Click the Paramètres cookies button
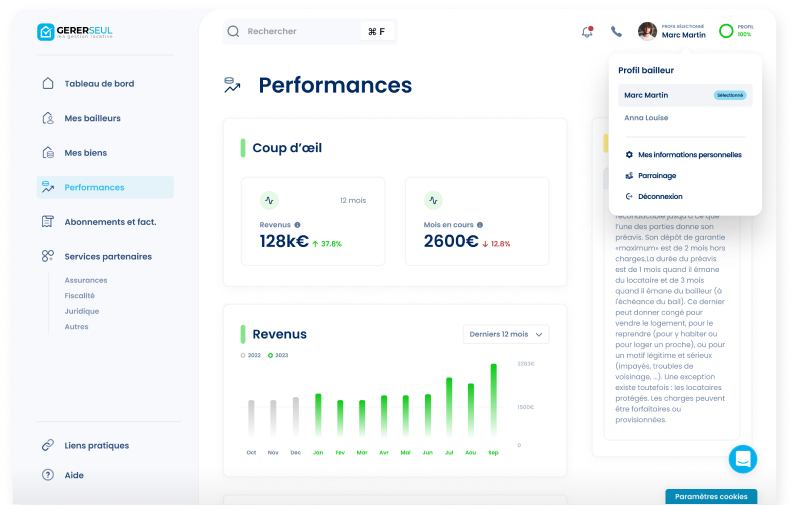The height and width of the screenshot is (505, 794). click(711, 496)
